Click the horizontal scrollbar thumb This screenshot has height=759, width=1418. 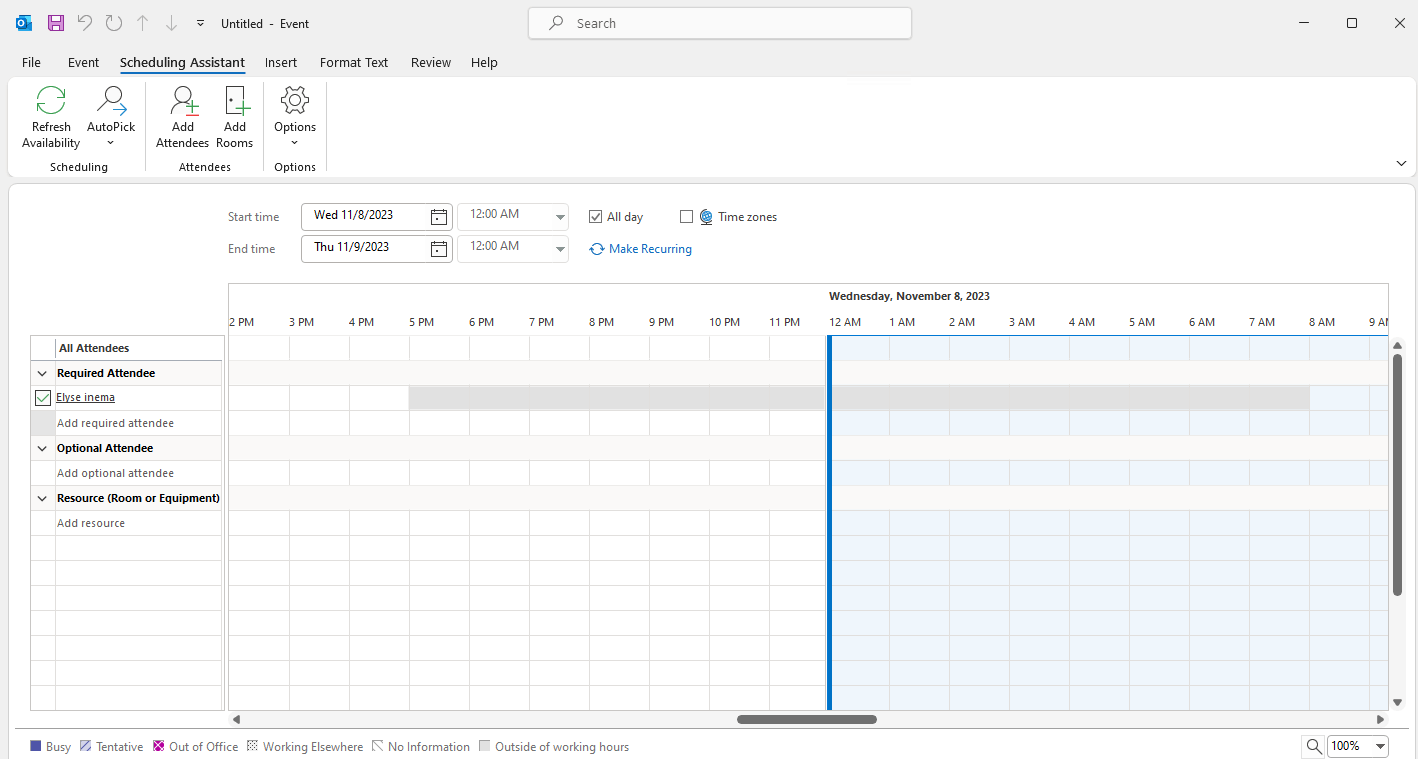(807, 719)
